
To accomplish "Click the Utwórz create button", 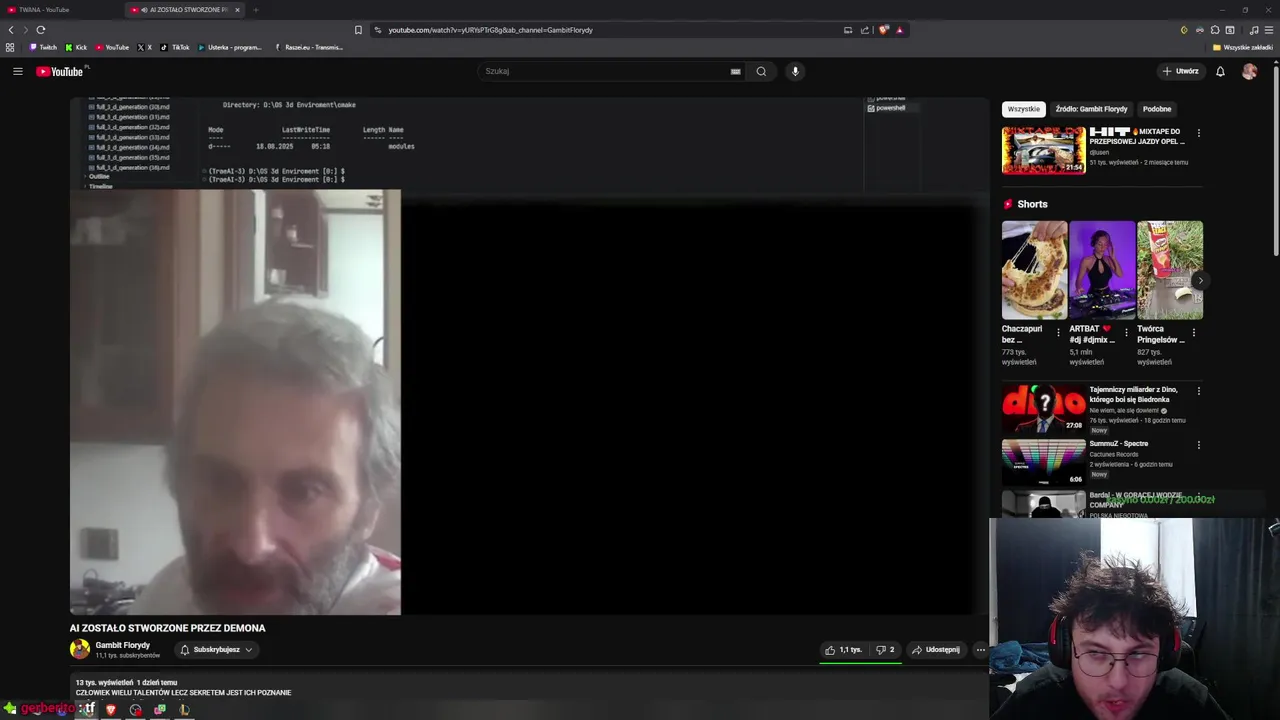I will coord(1181,71).
